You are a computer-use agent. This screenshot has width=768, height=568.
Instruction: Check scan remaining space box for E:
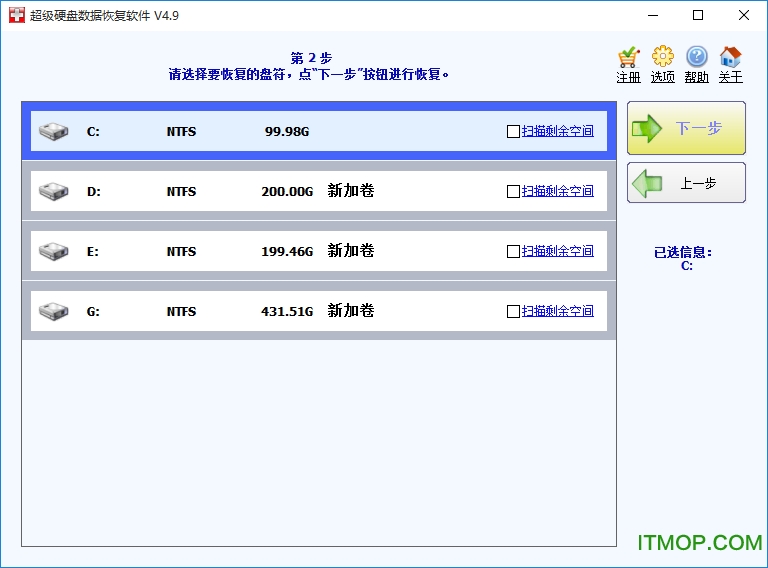pyautogui.click(x=514, y=251)
